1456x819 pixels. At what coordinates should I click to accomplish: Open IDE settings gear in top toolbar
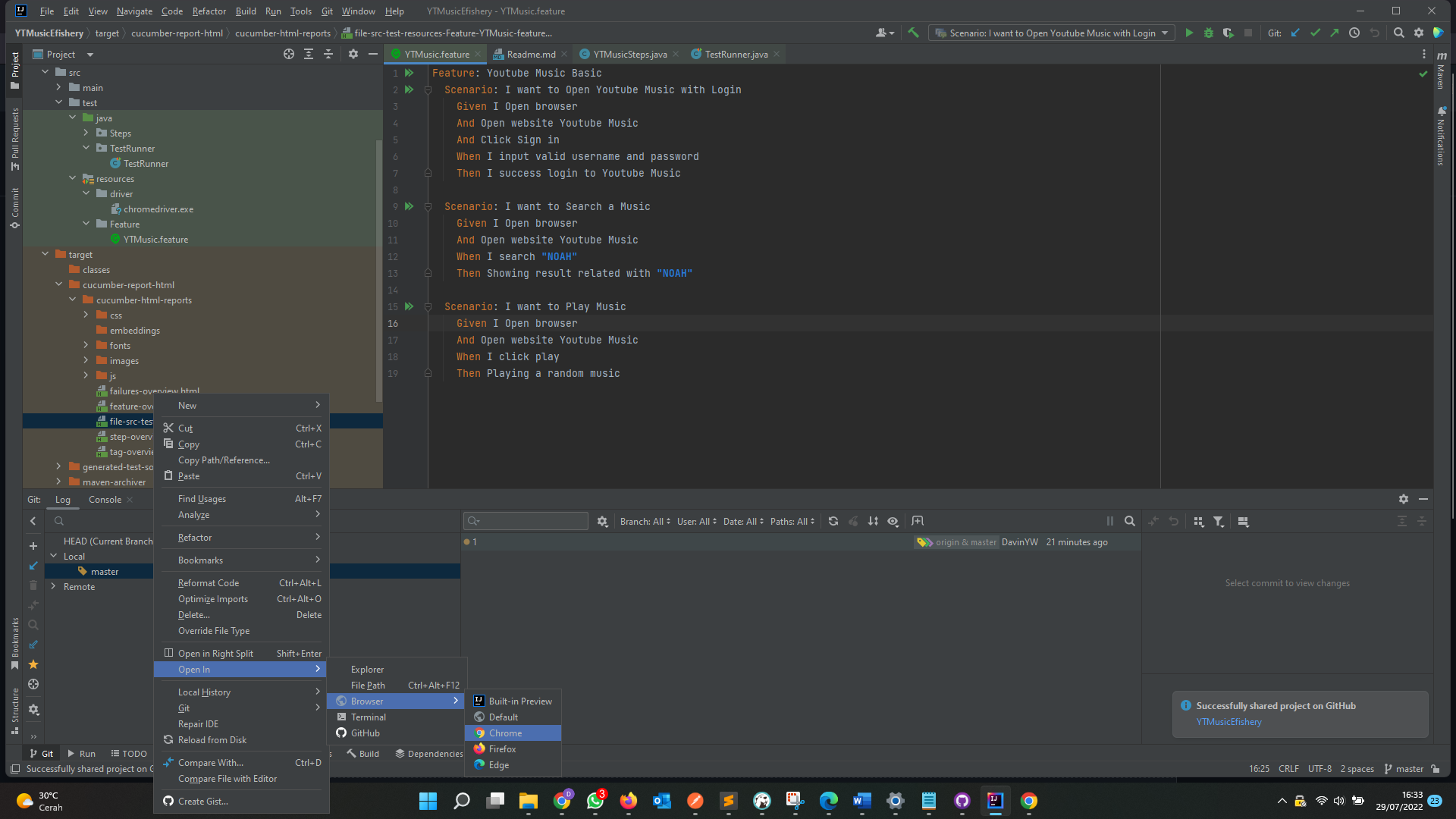(x=1419, y=33)
